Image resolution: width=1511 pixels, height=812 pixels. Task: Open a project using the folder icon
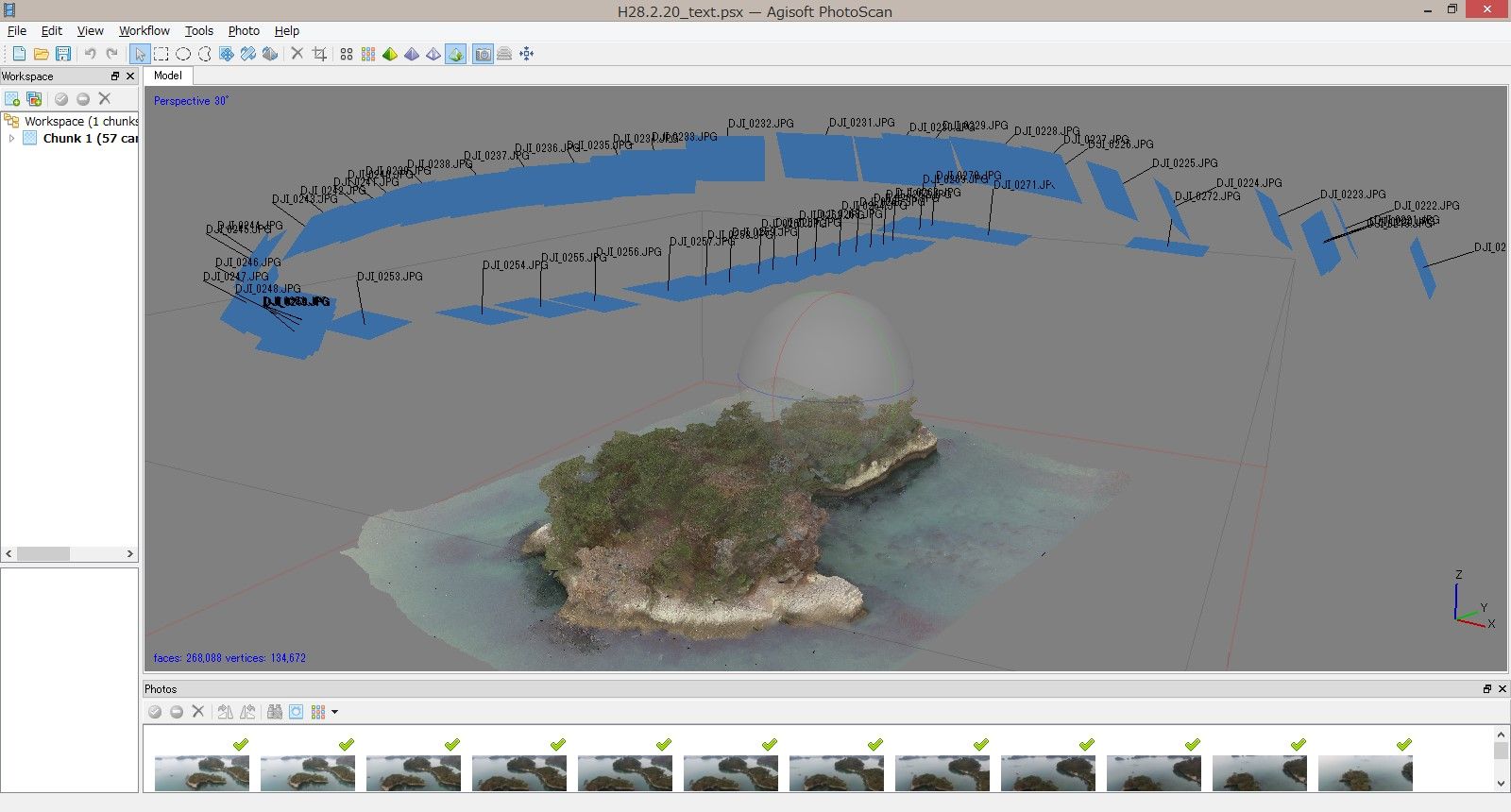point(41,54)
